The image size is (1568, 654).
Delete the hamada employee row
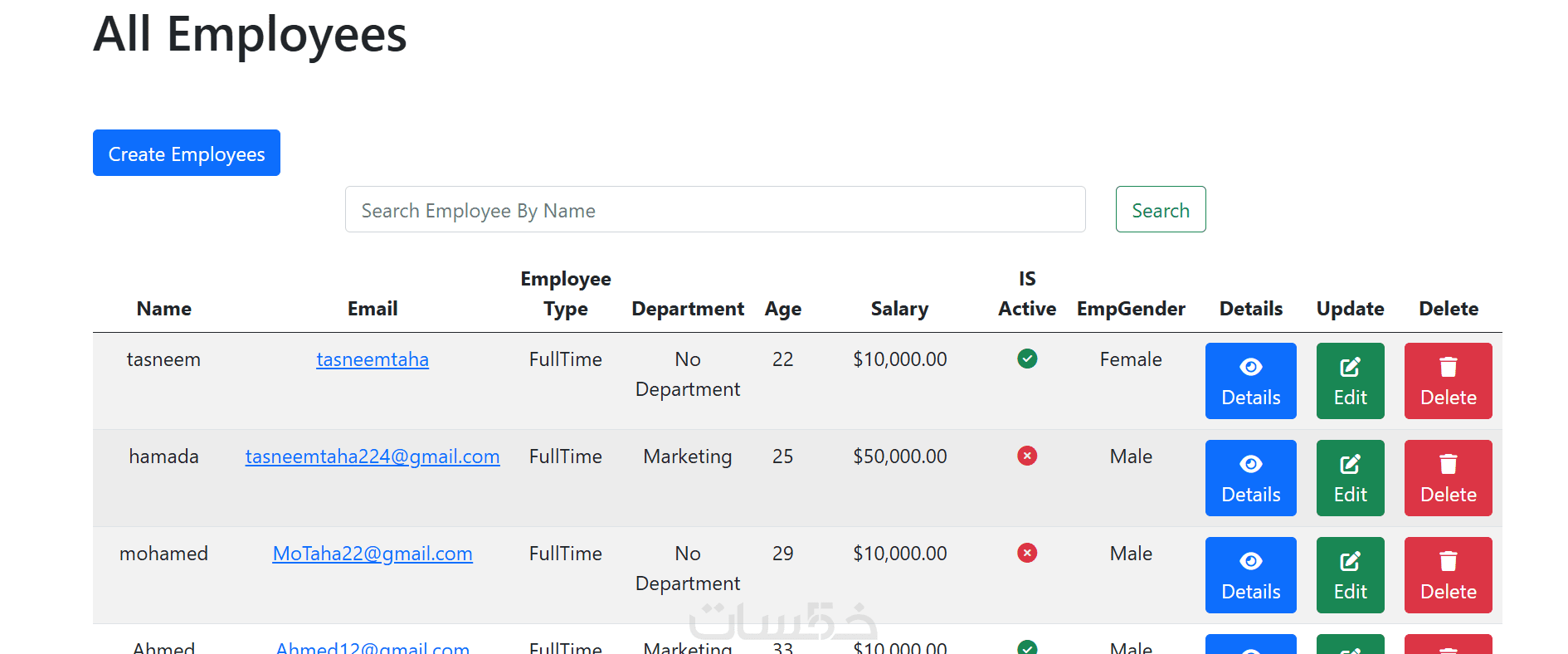pyautogui.click(x=1448, y=478)
